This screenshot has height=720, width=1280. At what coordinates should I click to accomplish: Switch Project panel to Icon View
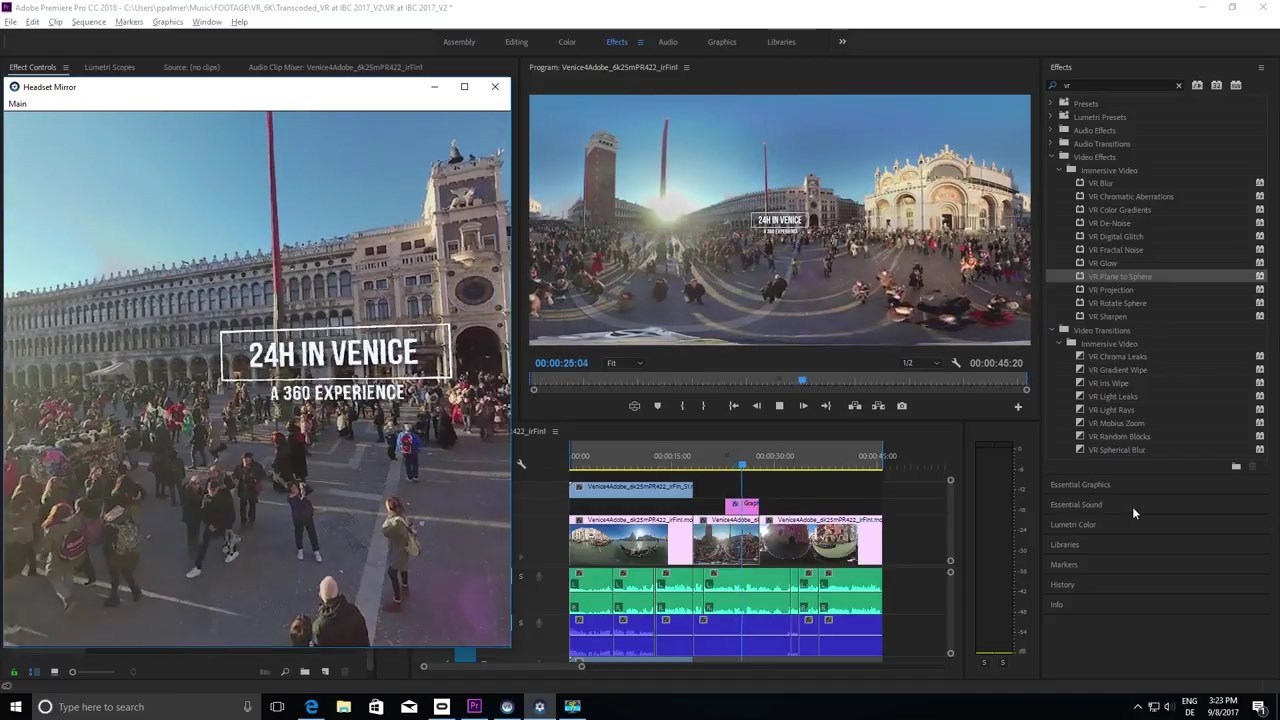pyautogui.click(x=54, y=672)
